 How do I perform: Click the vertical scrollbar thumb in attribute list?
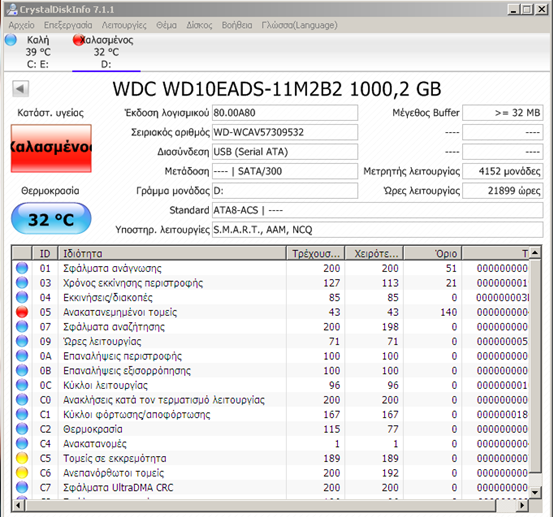coord(535,366)
